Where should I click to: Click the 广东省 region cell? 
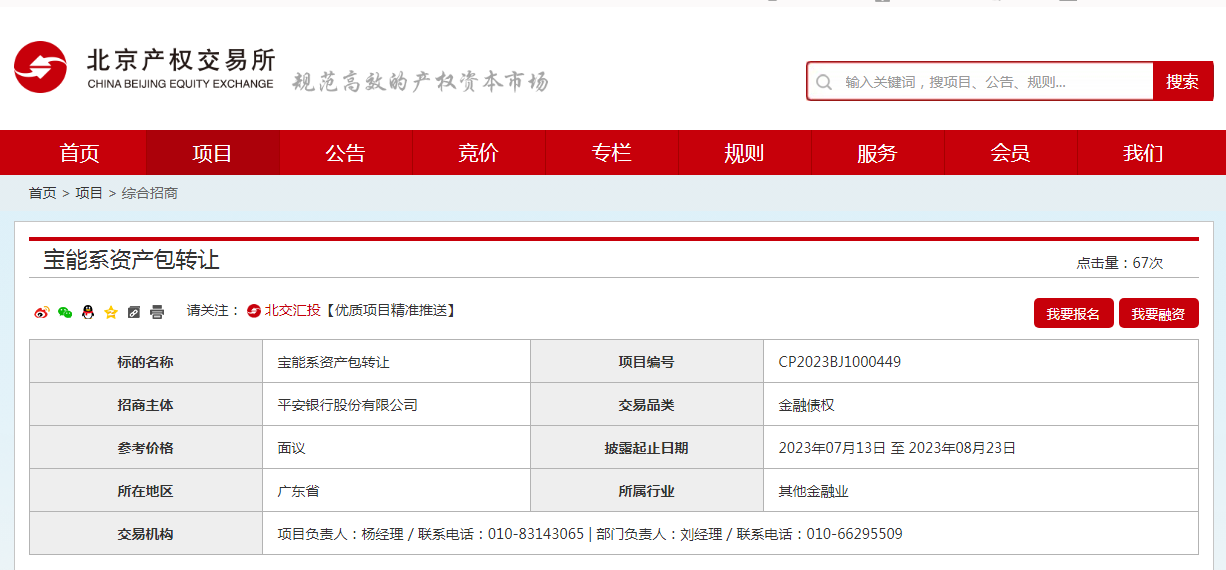[396, 491]
